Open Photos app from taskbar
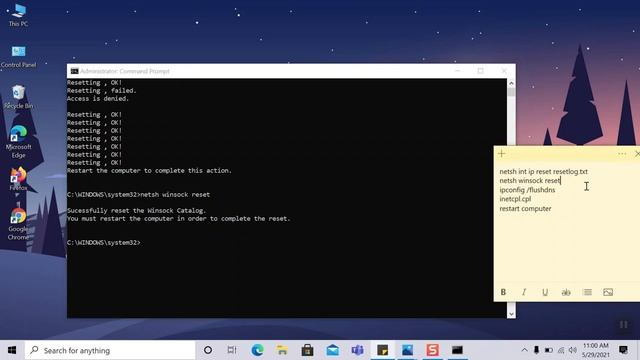 point(407,350)
